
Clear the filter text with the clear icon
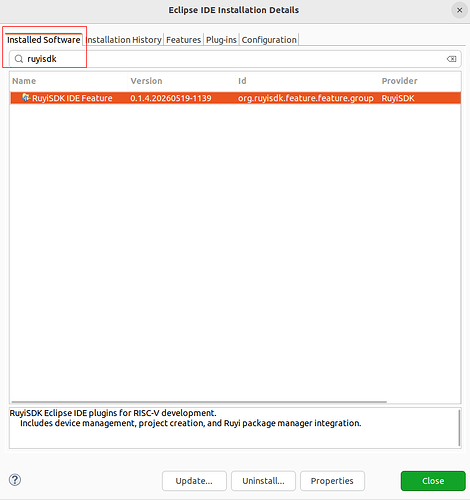click(451, 59)
